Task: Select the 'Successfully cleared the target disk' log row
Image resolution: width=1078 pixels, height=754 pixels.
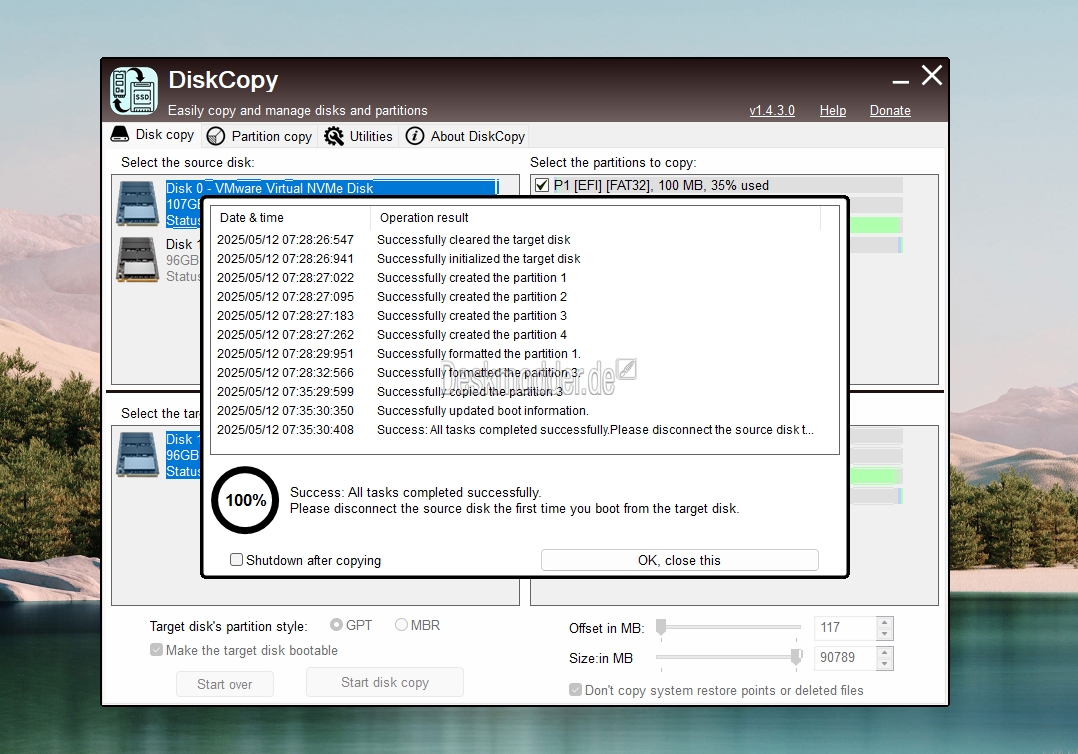Action: [x=514, y=240]
